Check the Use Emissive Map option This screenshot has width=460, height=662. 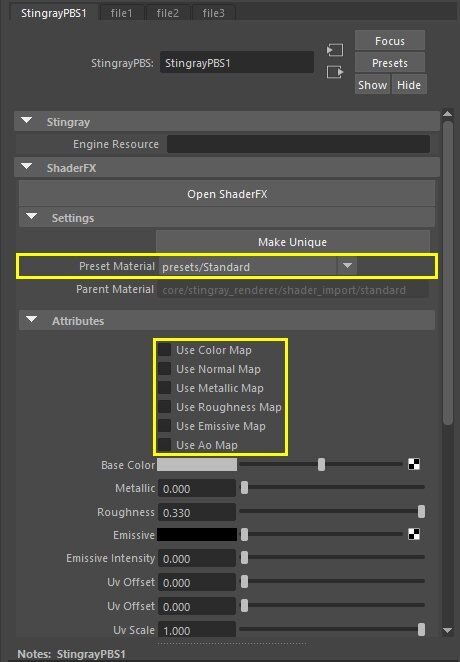[164, 426]
